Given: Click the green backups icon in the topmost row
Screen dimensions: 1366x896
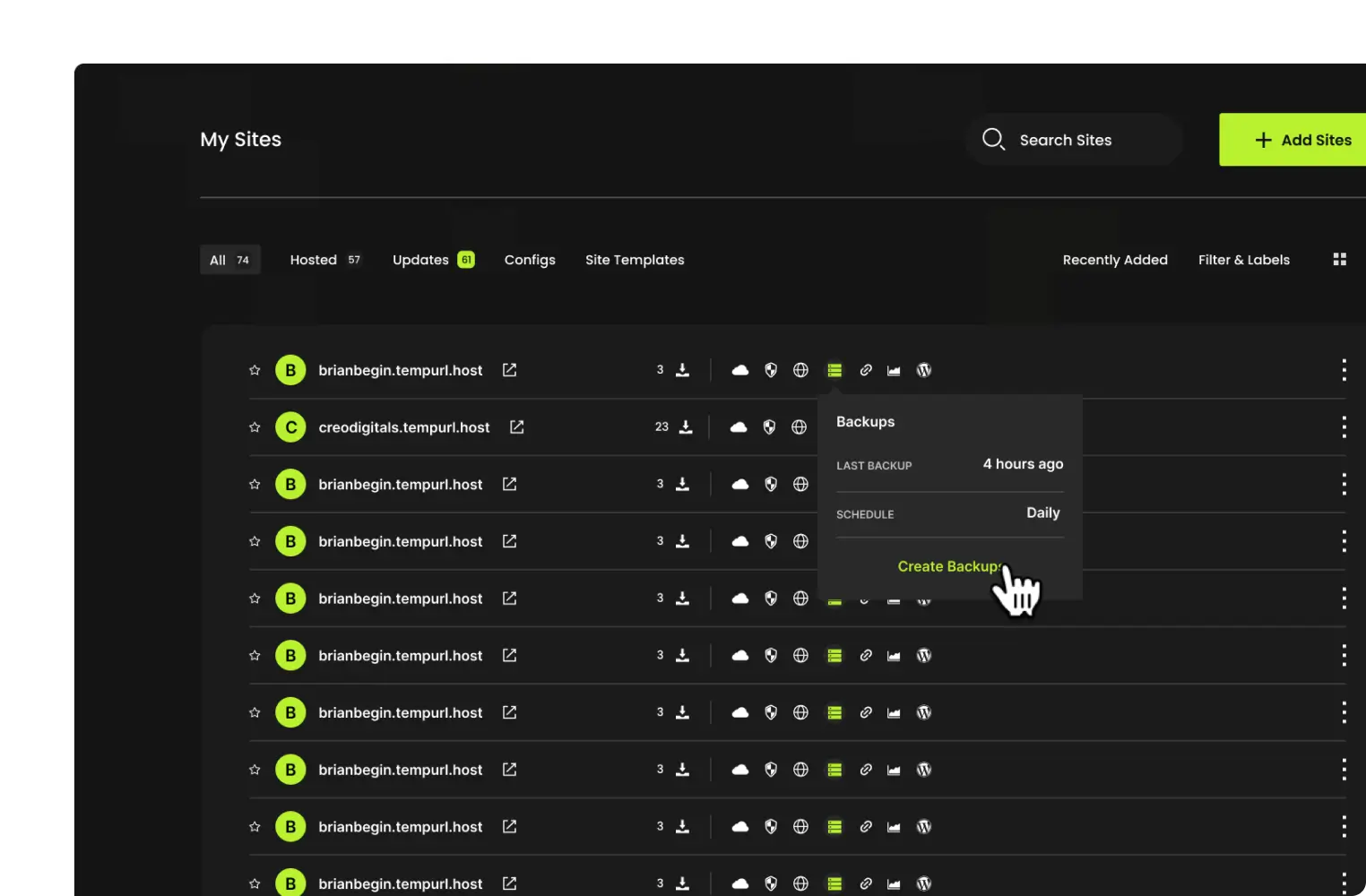Looking at the screenshot, I should [834, 370].
